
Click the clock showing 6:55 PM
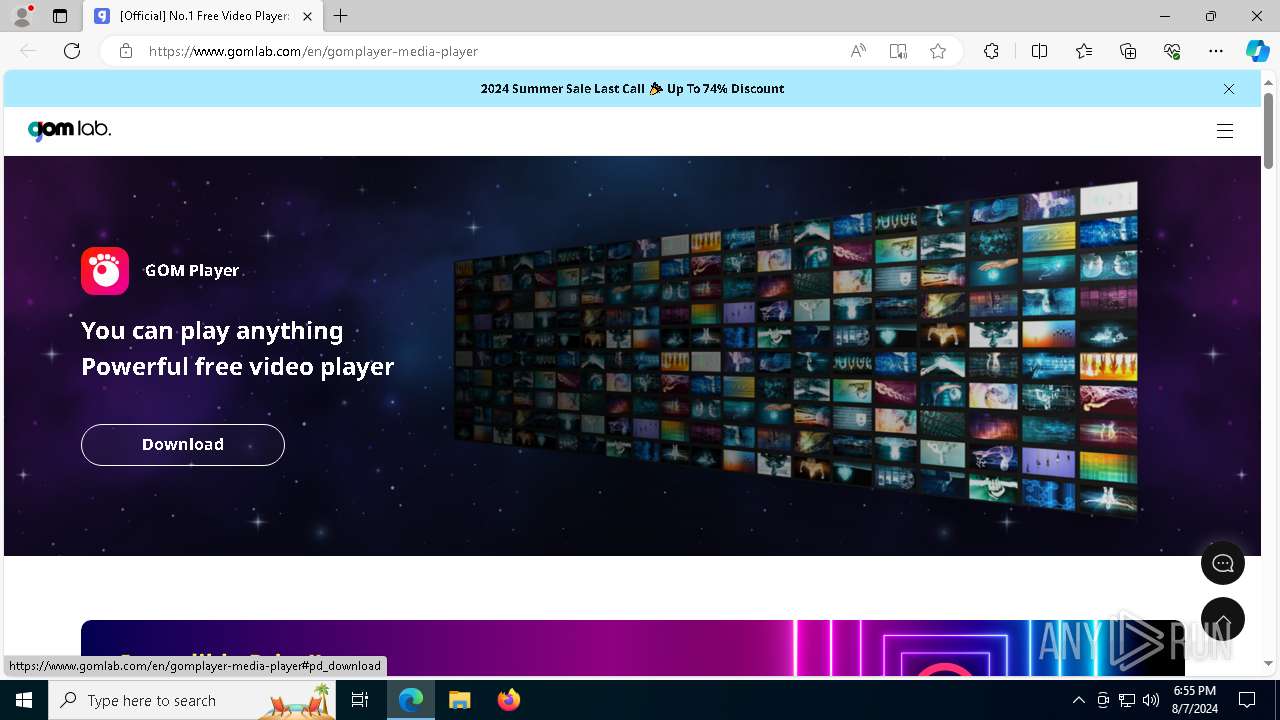coord(1195,700)
